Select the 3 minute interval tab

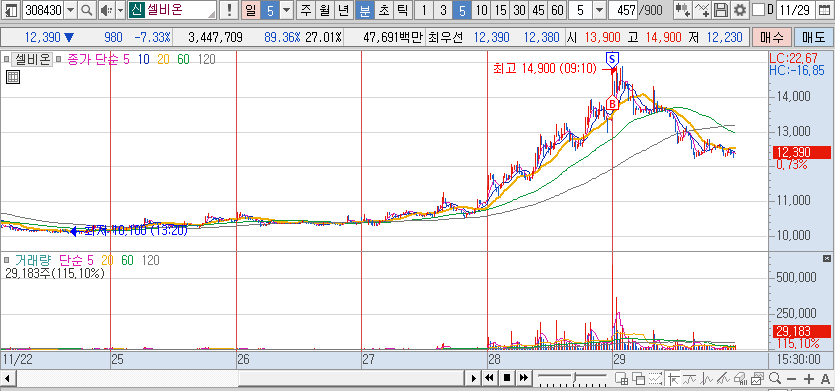(443, 10)
